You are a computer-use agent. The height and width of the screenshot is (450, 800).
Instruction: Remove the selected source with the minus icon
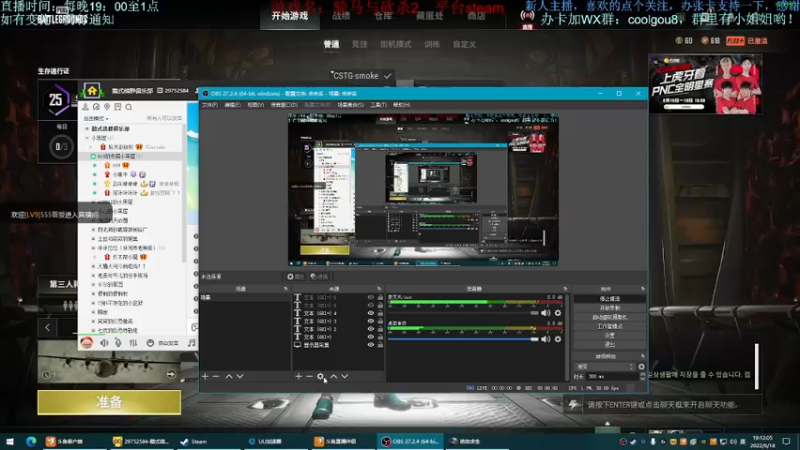309,376
